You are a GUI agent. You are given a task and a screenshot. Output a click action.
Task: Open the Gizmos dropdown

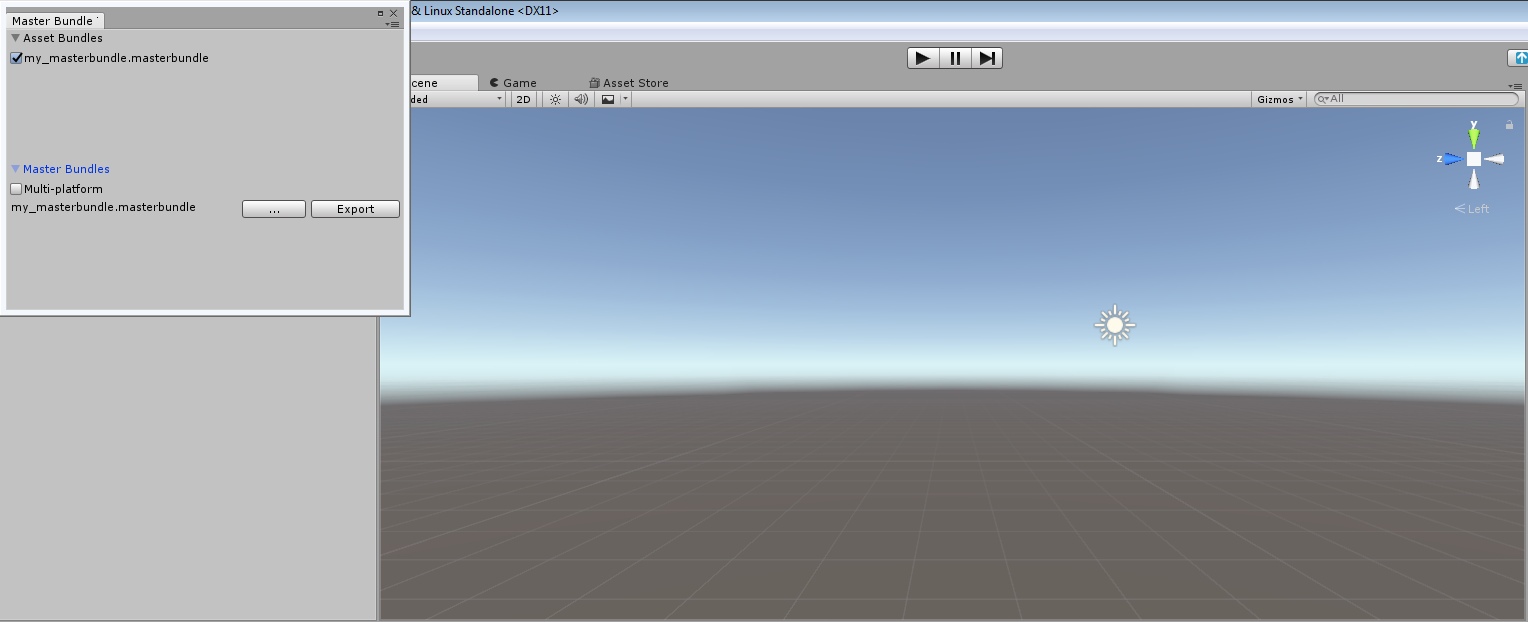click(1280, 99)
